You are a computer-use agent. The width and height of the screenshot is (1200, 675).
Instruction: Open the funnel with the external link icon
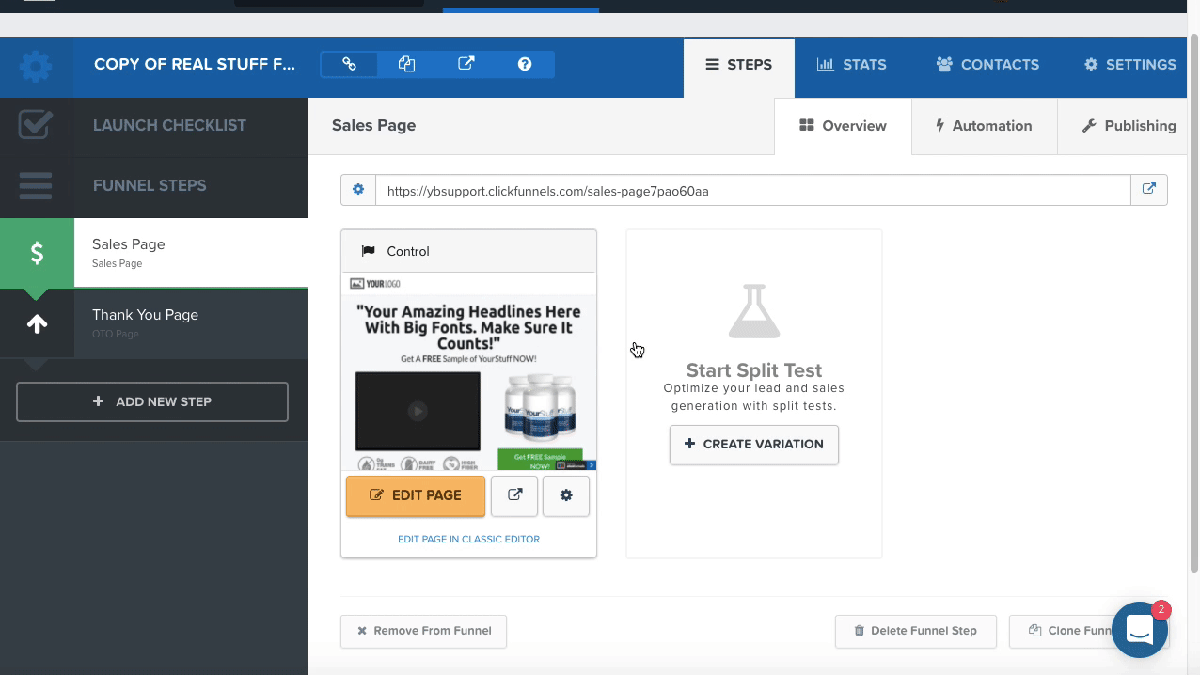465,62
